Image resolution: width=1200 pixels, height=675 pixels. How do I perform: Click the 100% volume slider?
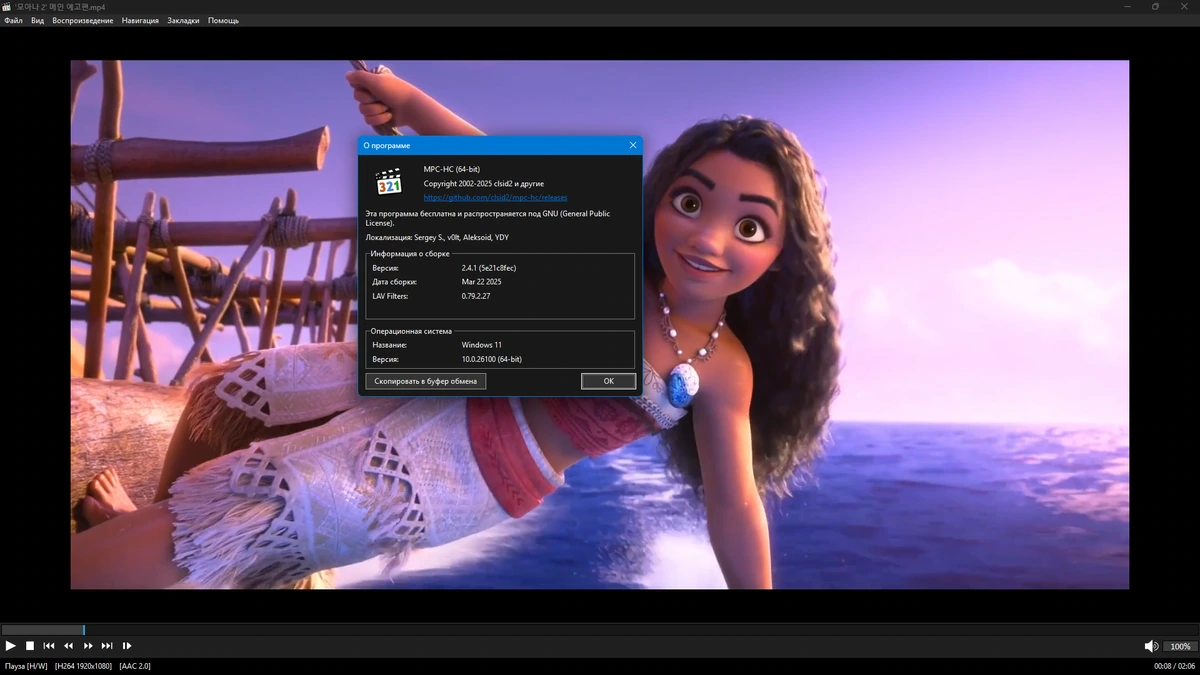tap(1180, 646)
